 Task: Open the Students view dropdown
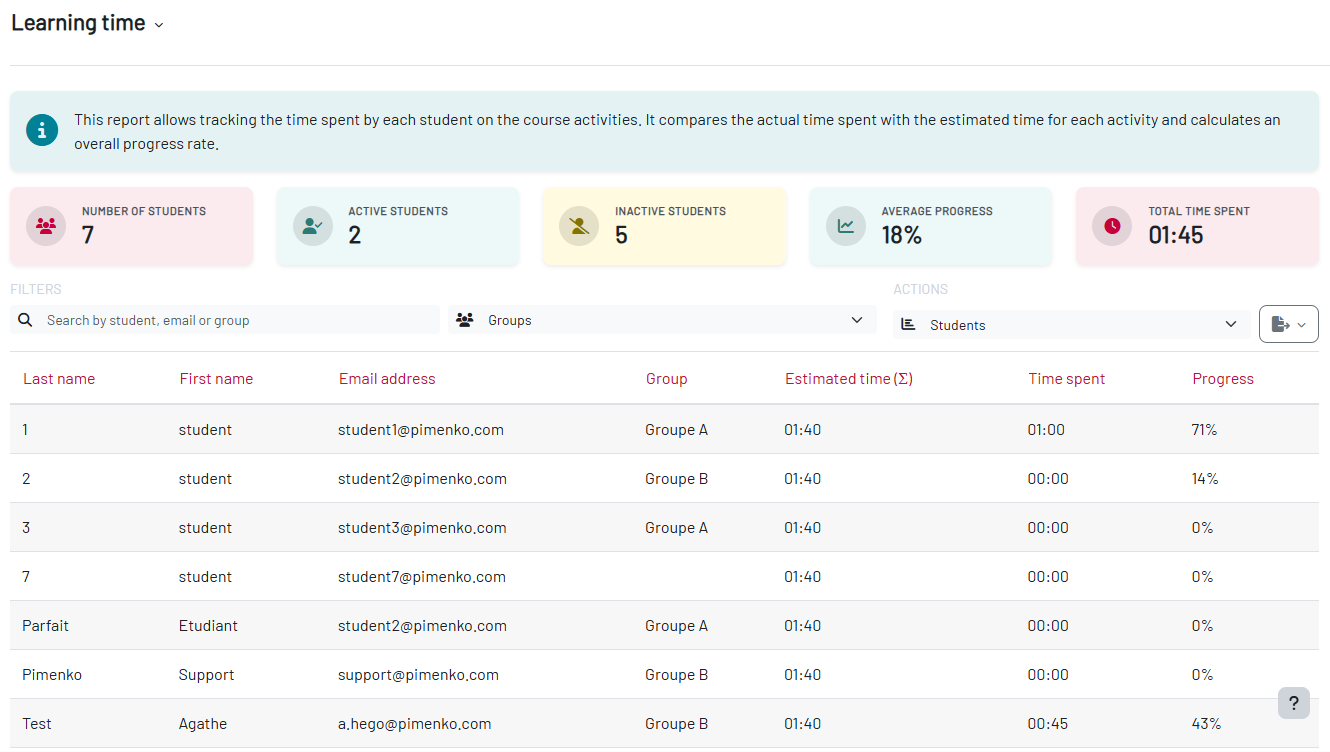pyautogui.click(x=1071, y=325)
